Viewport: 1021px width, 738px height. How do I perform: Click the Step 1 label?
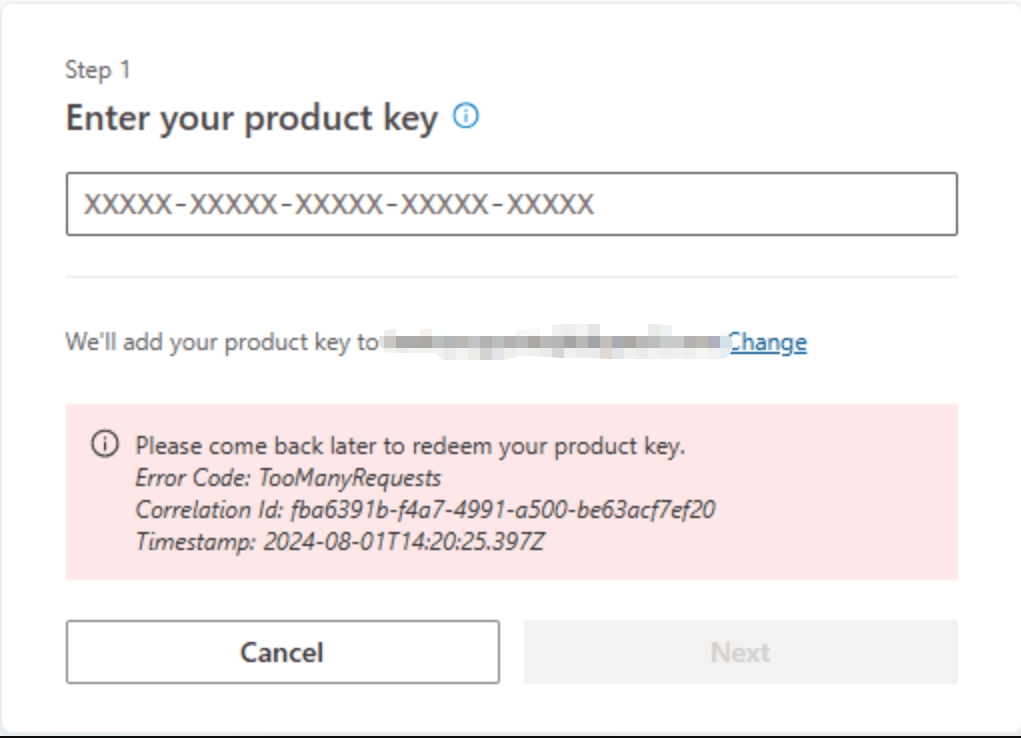[x=98, y=70]
